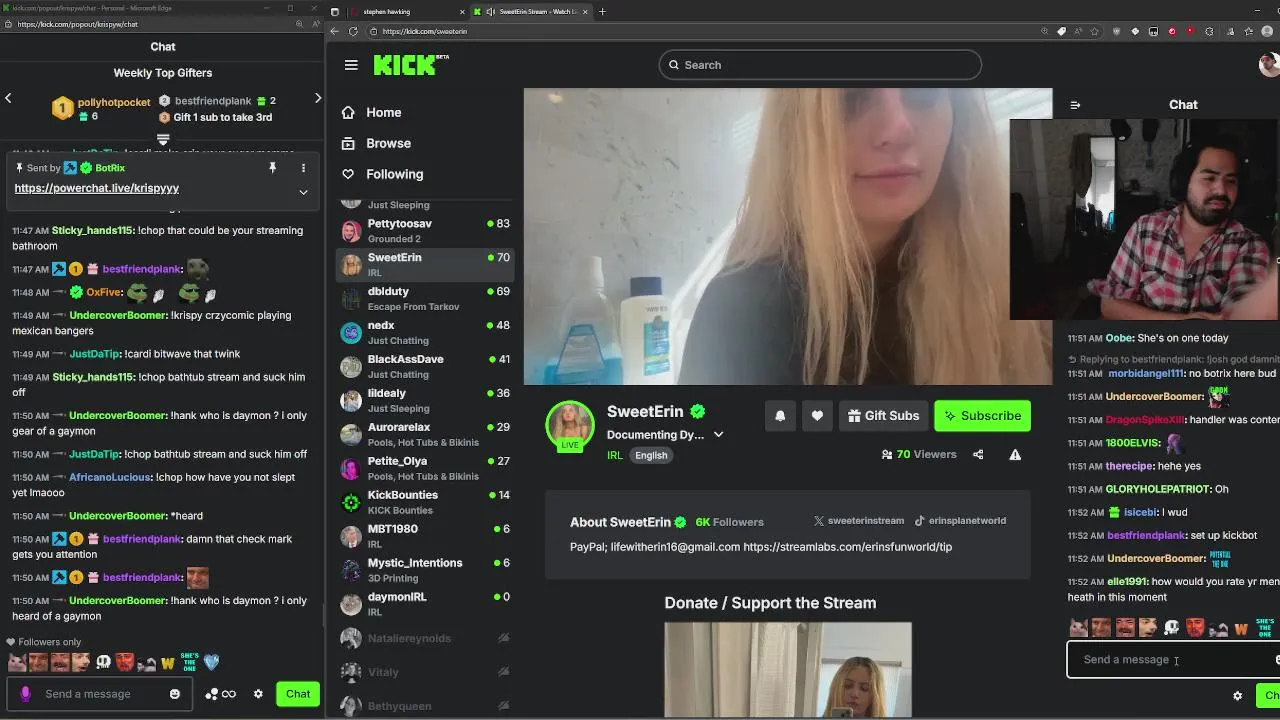Go to next top gifters slide

(318, 98)
